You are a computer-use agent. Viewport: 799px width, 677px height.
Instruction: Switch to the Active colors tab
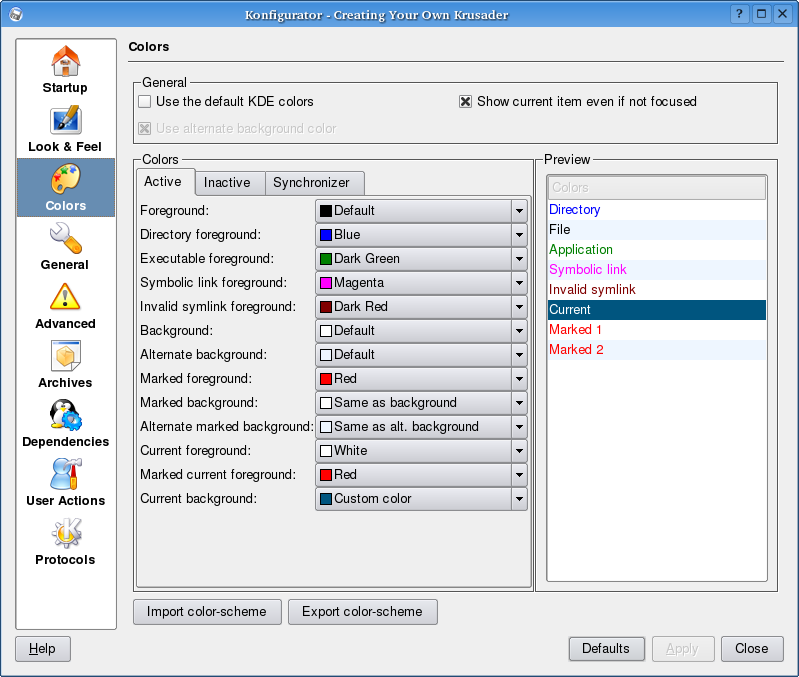click(166, 182)
